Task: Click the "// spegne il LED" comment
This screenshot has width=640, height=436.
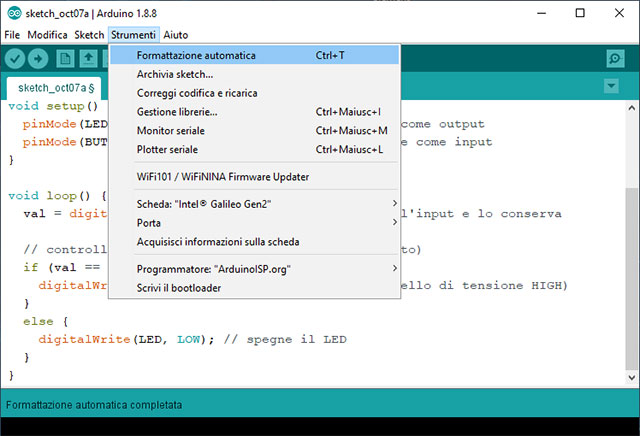Action: (x=285, y=340)
